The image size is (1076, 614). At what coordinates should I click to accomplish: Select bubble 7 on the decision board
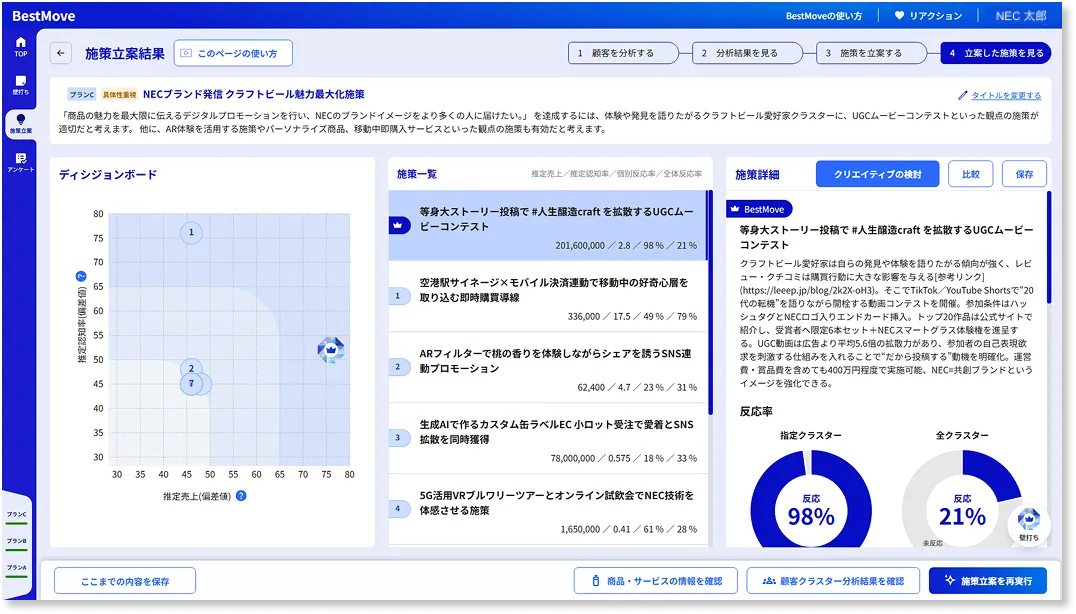(191, 383)
